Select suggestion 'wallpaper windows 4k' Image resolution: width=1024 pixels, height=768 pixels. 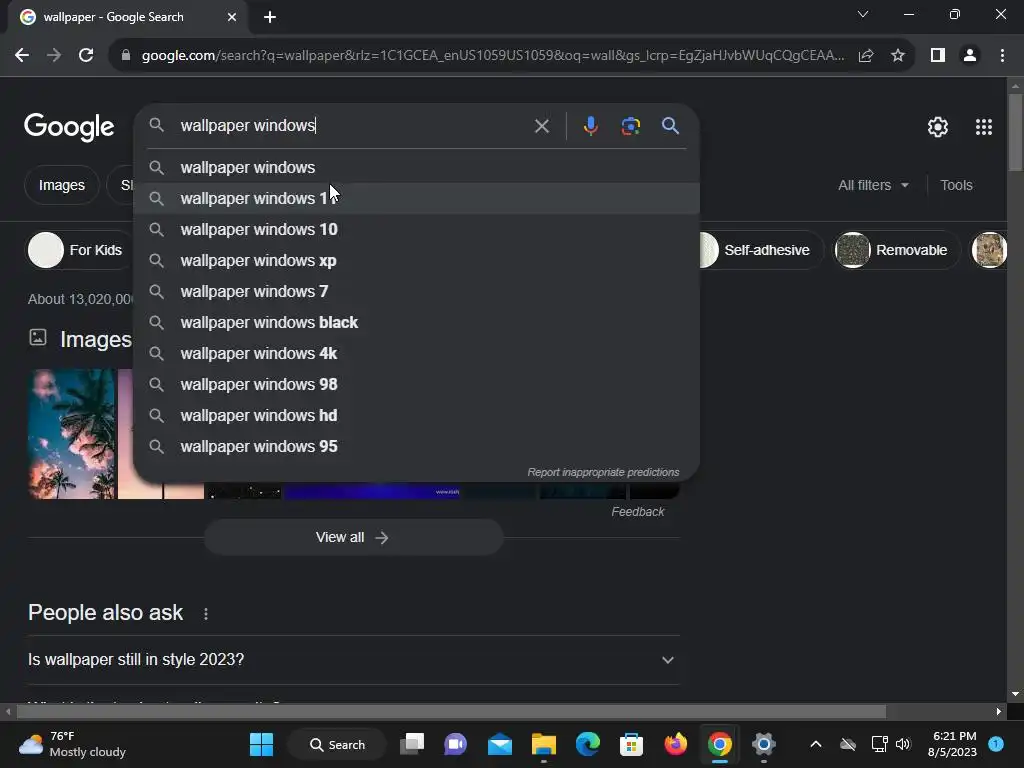coord(416,353)
